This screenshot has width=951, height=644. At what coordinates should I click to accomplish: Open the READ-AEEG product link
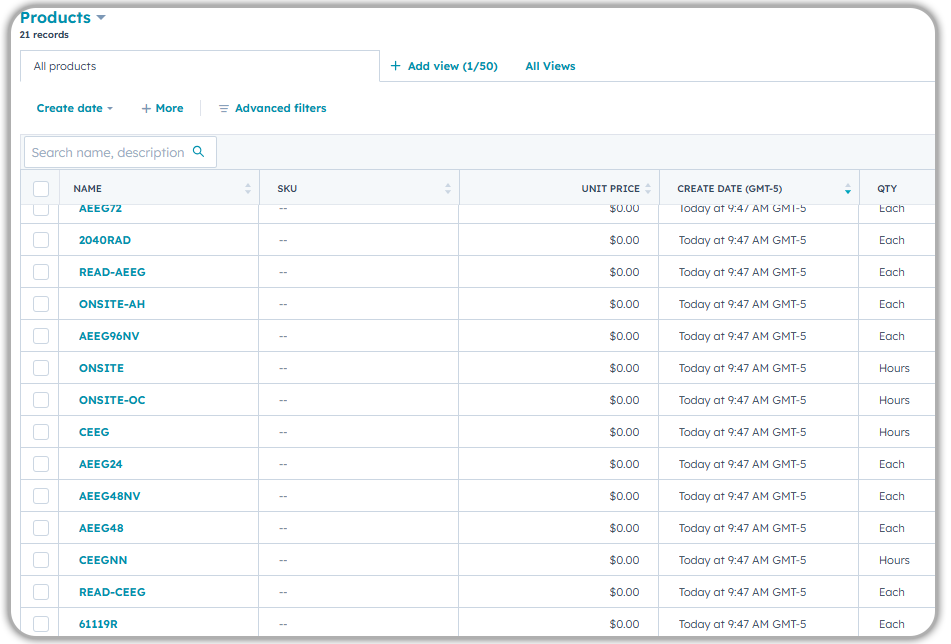112,272
